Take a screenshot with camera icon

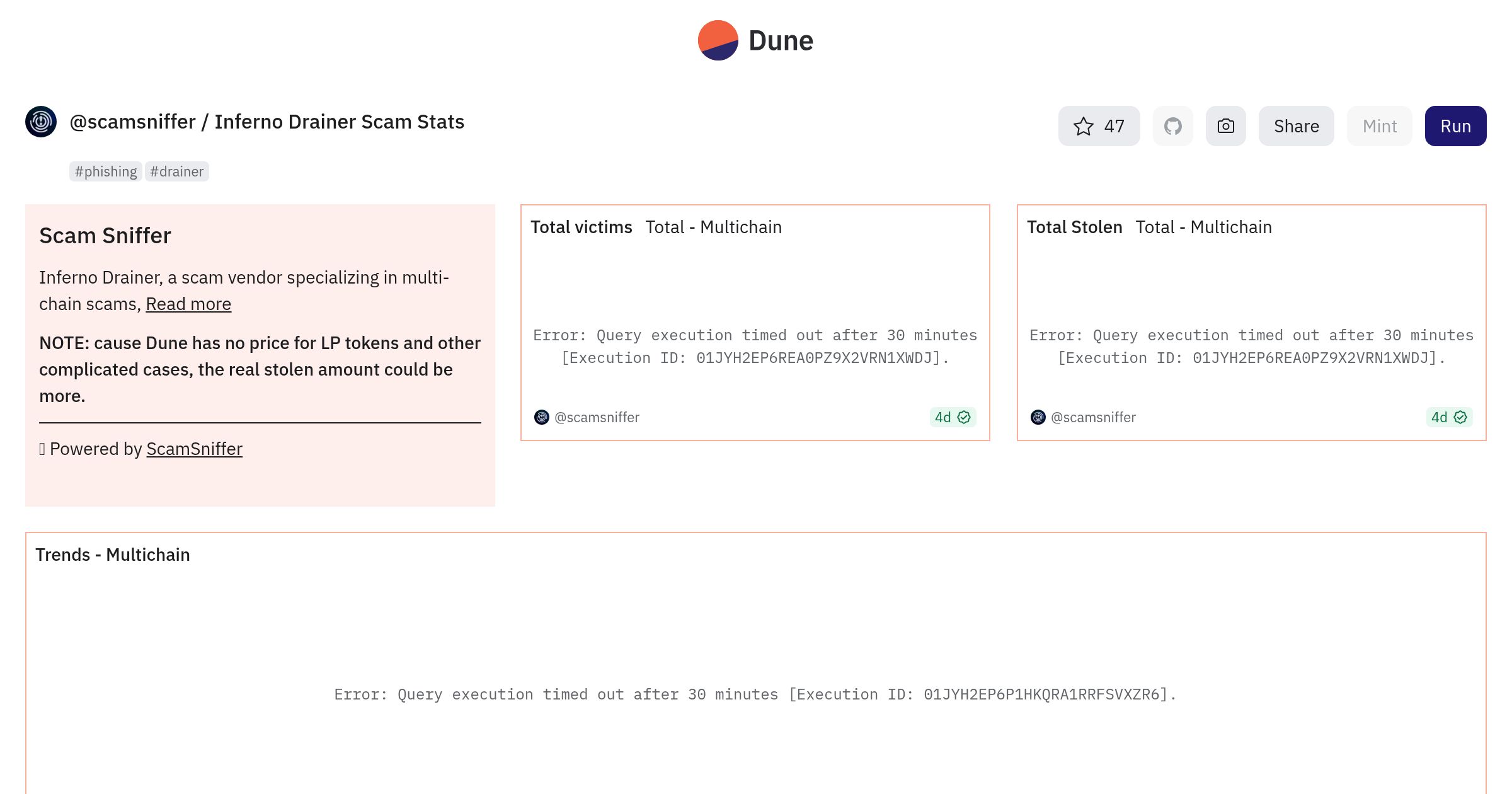click(x=1225, y=126)
